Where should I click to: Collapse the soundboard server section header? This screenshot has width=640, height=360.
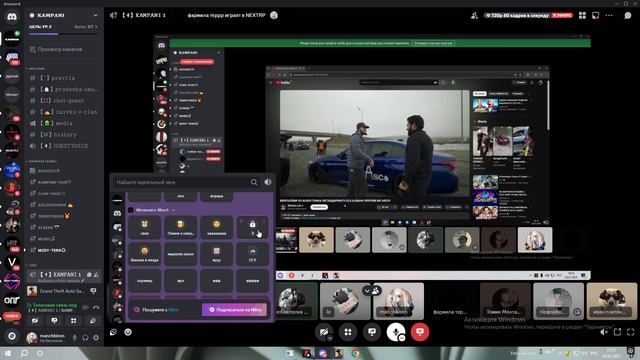tap(152, 210)
